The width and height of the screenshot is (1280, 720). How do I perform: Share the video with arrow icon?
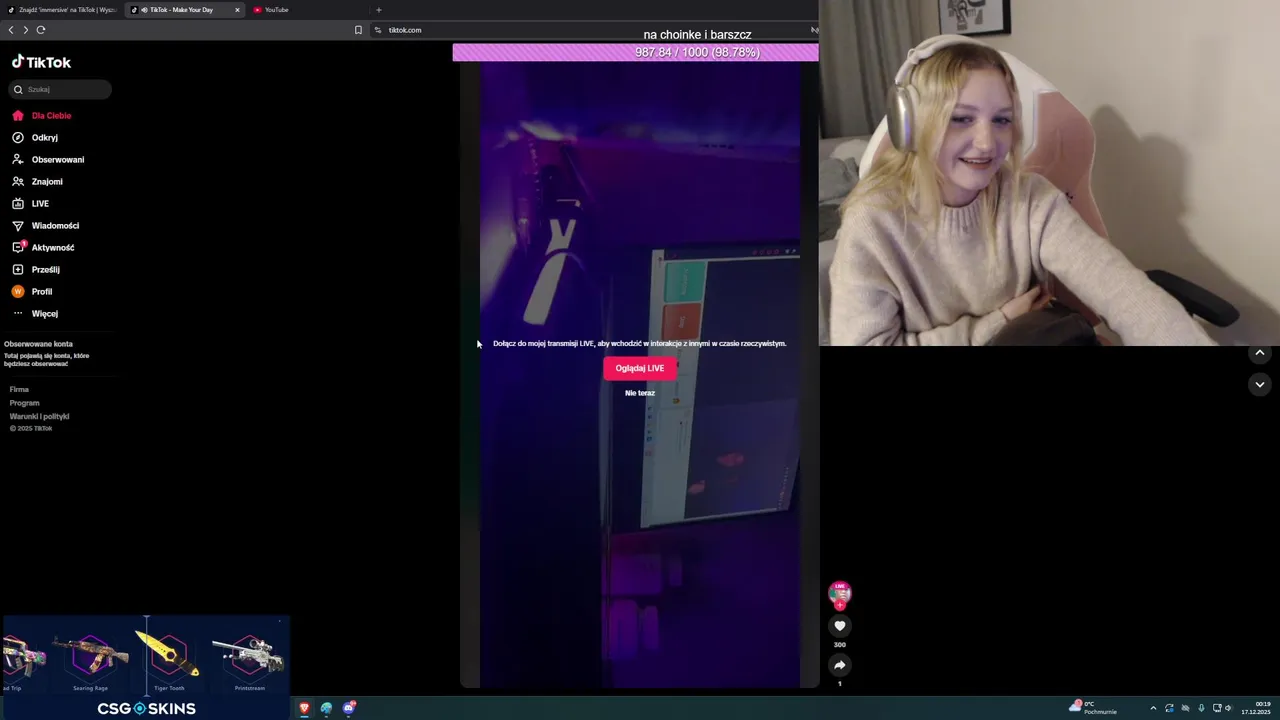click(x=840, y=665)
